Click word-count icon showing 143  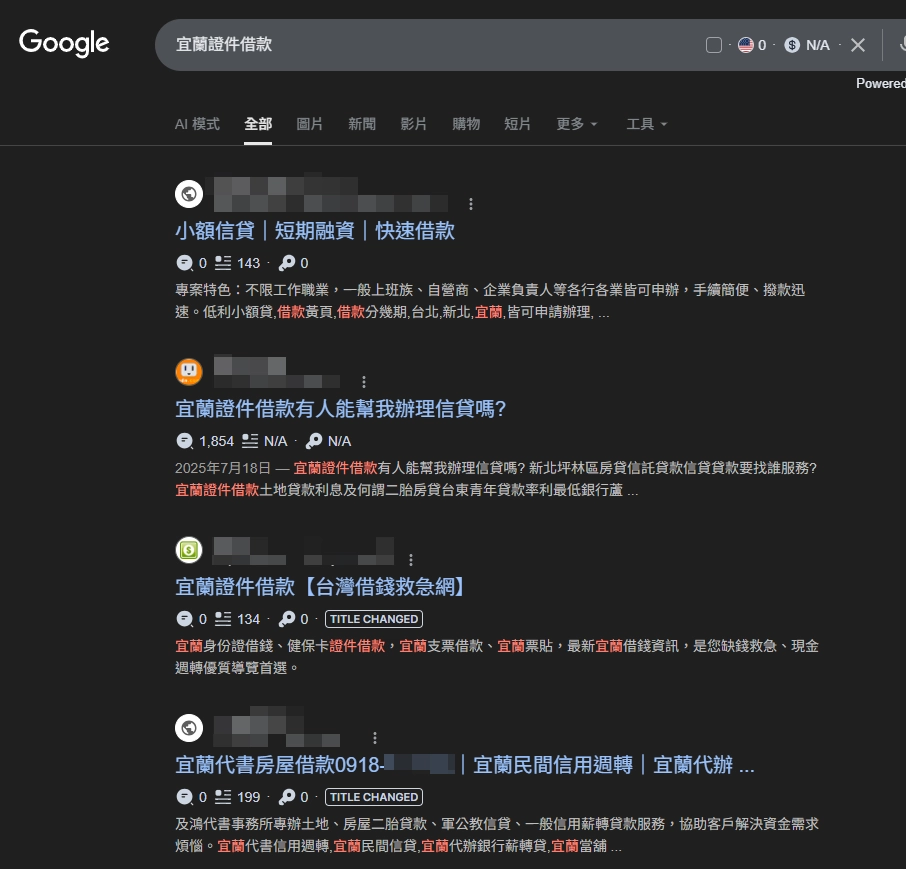coord(223,263)
